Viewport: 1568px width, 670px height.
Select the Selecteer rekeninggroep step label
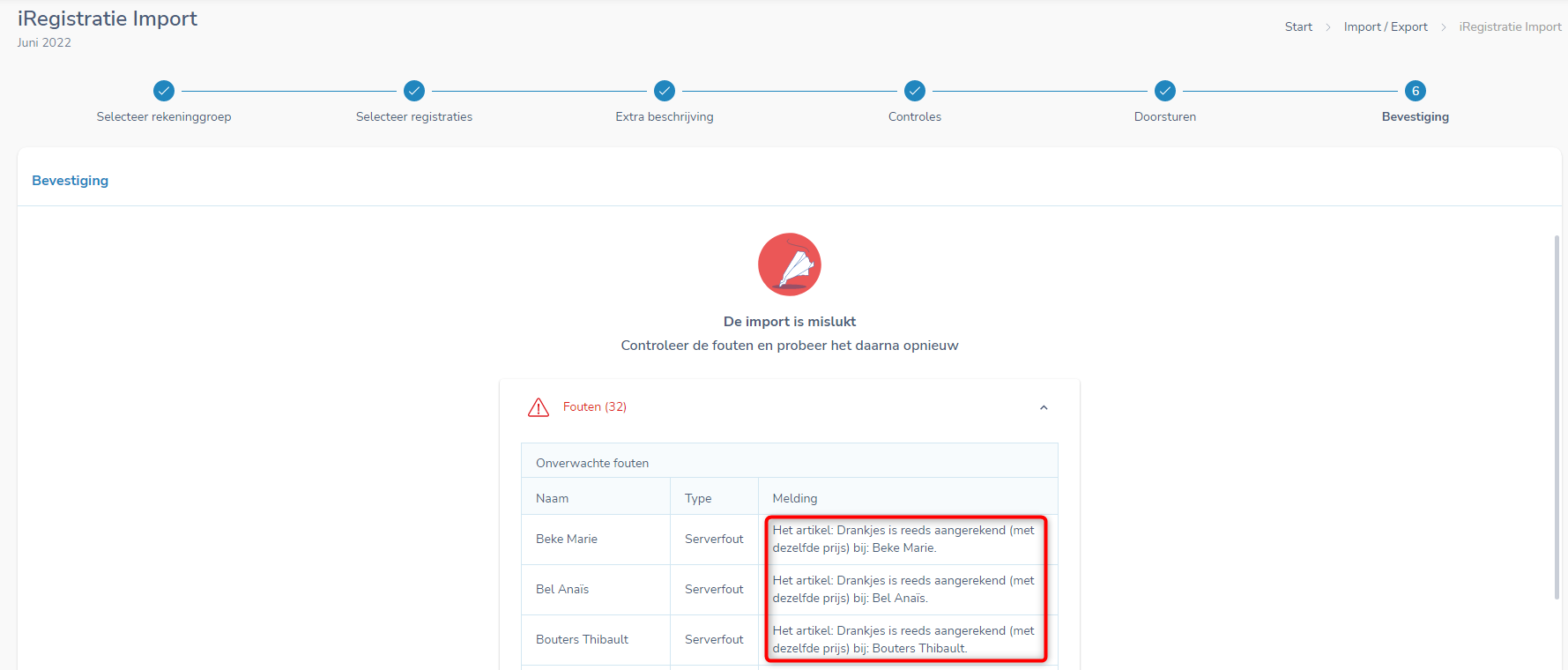tap(164, 116)
